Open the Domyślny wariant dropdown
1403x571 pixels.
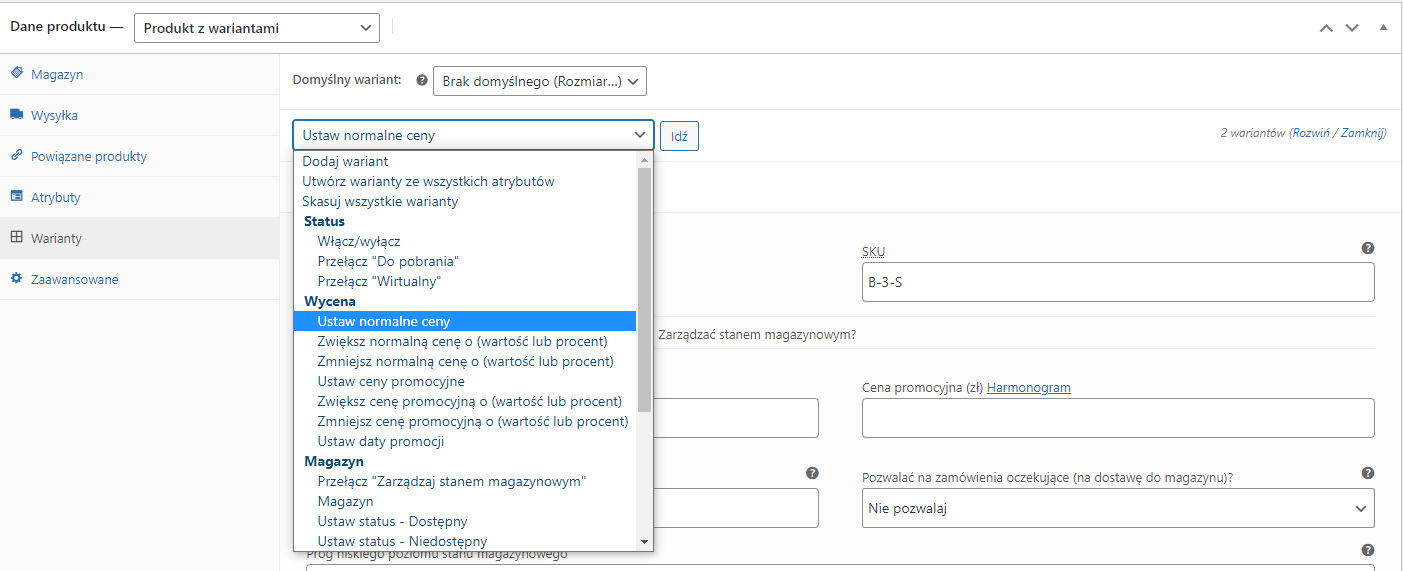coord(540,81)
